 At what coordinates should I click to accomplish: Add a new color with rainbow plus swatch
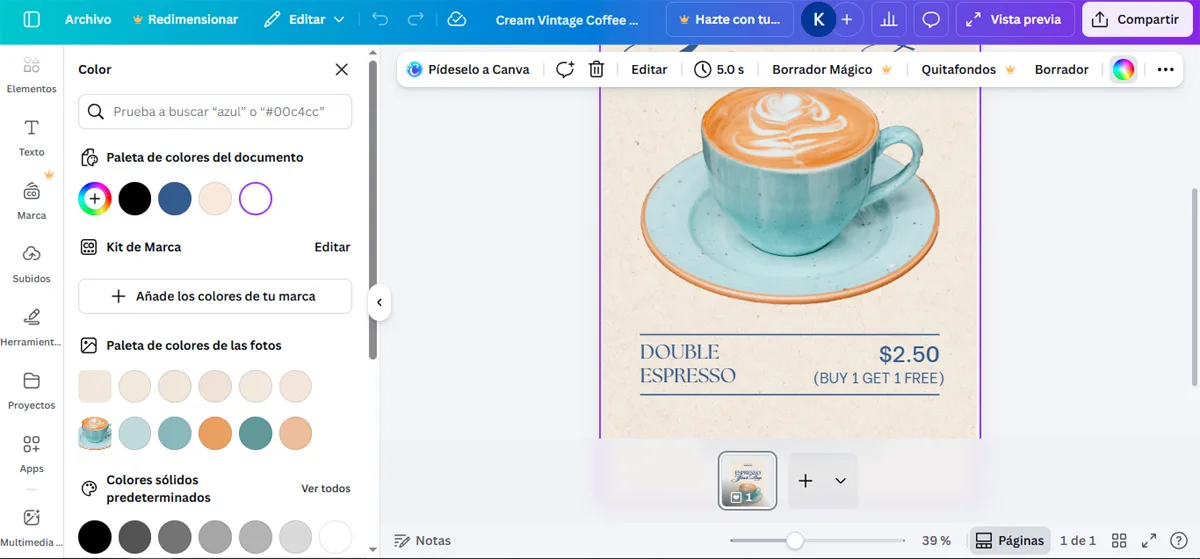pyautogui.click(x=95, y=199)
